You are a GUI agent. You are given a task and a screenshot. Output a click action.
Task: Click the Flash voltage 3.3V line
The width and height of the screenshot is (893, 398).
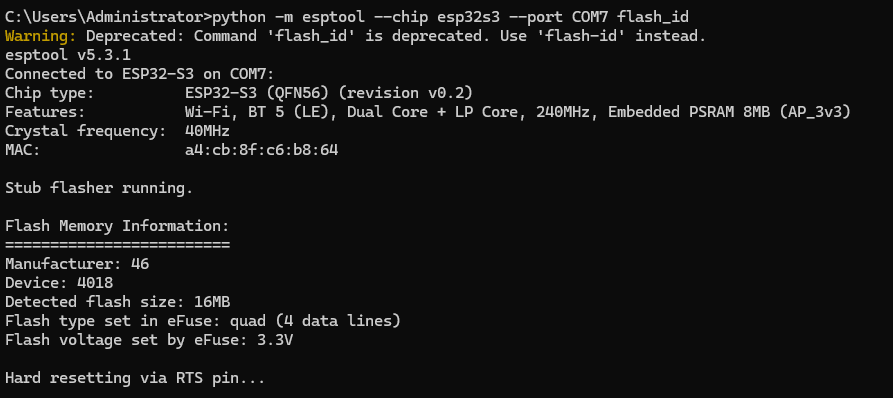(x=149, y=340)
